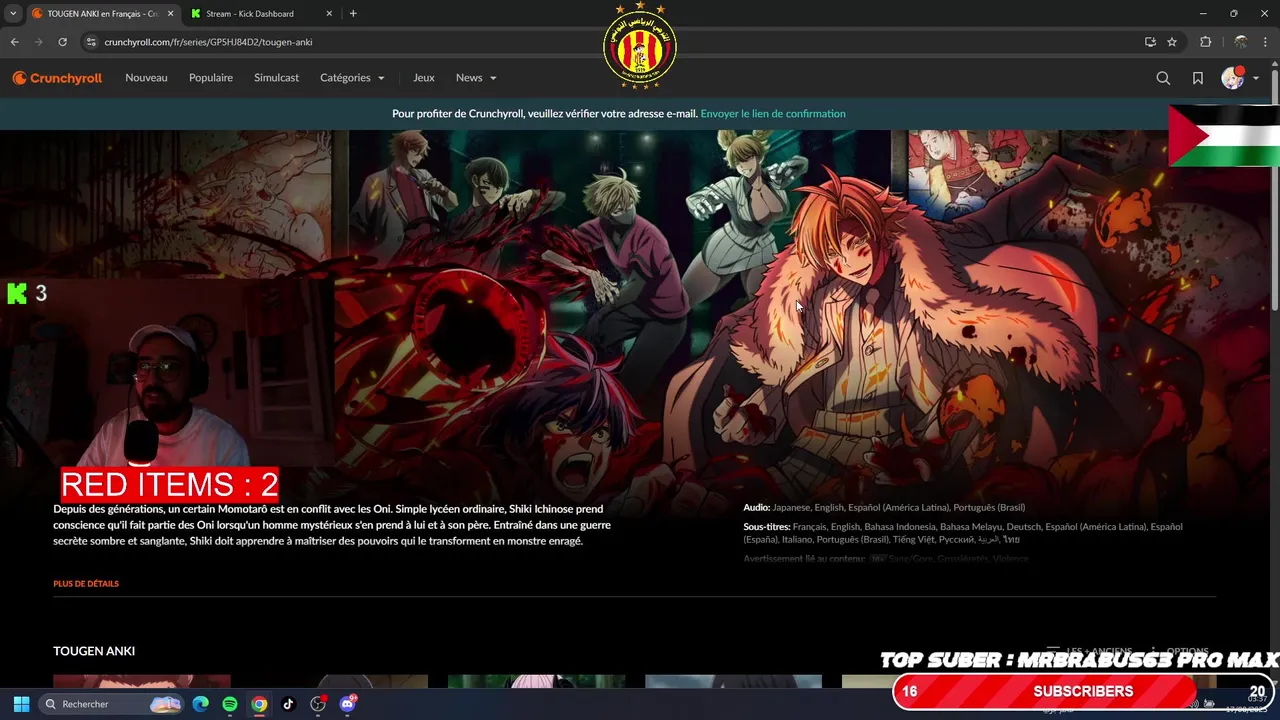Viewport: 1280px width, 720px height.
Task: Click the Crunchyroll profile avatar
Action: 1233,78
